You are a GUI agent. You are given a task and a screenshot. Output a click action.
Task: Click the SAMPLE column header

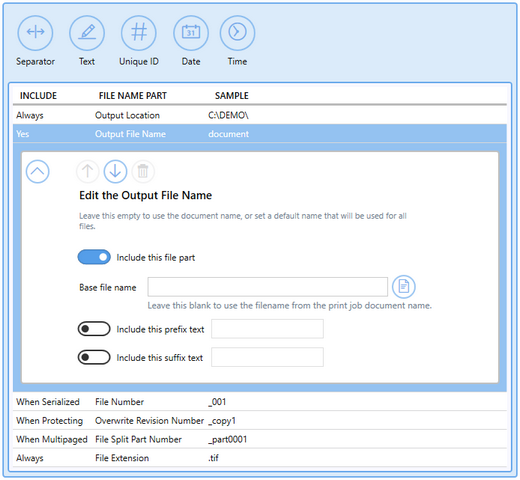232,96
